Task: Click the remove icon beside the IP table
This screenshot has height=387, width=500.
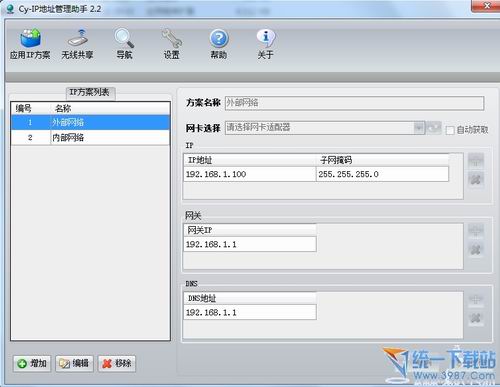Action: pos(476,179)
